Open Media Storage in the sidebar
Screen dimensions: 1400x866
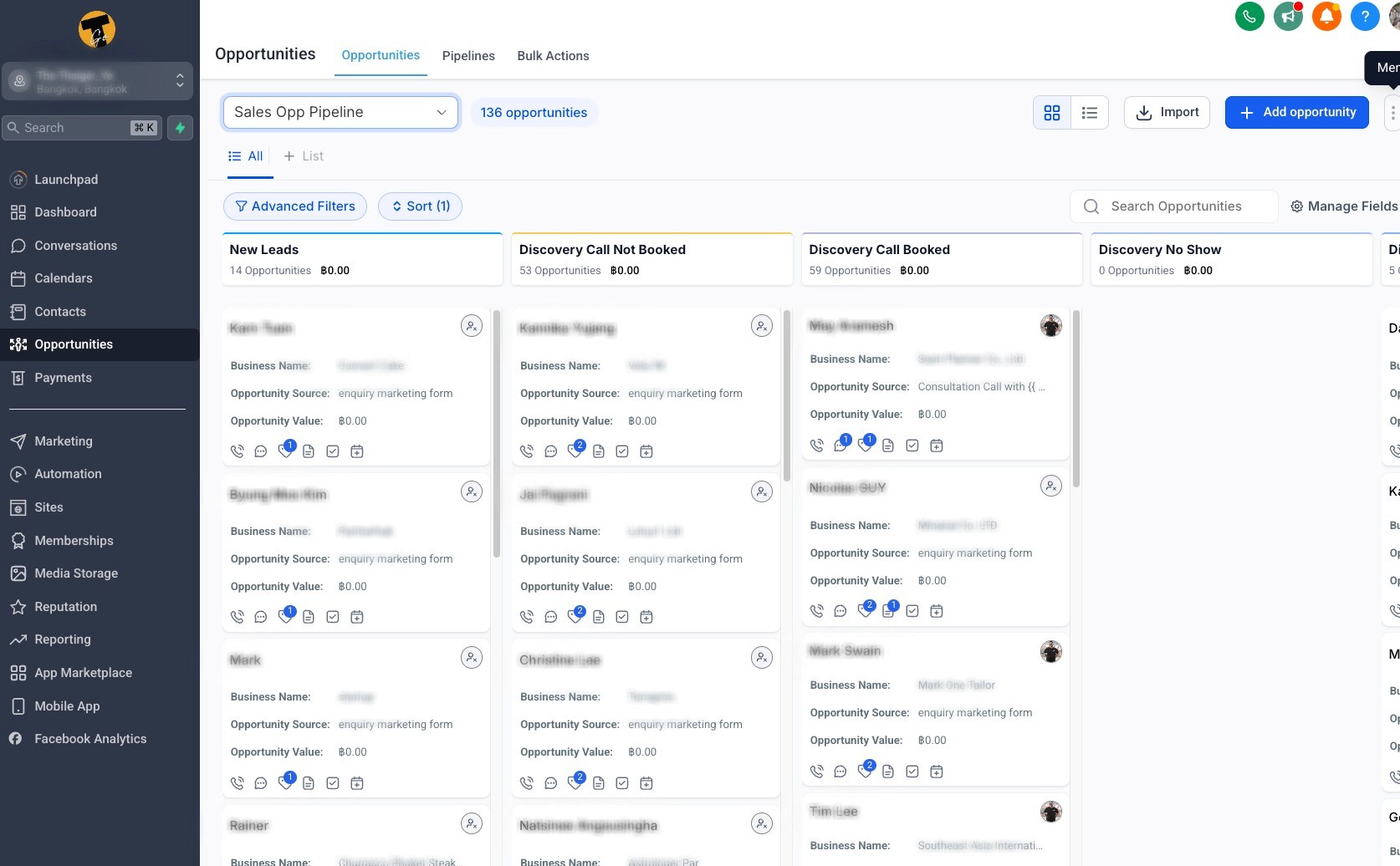[x=75, y=573]
